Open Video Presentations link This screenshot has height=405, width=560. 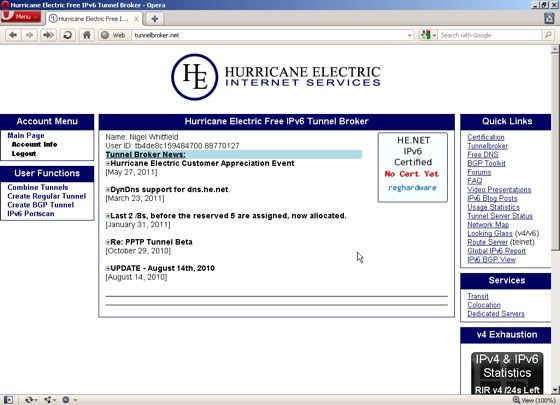[499, 190]
